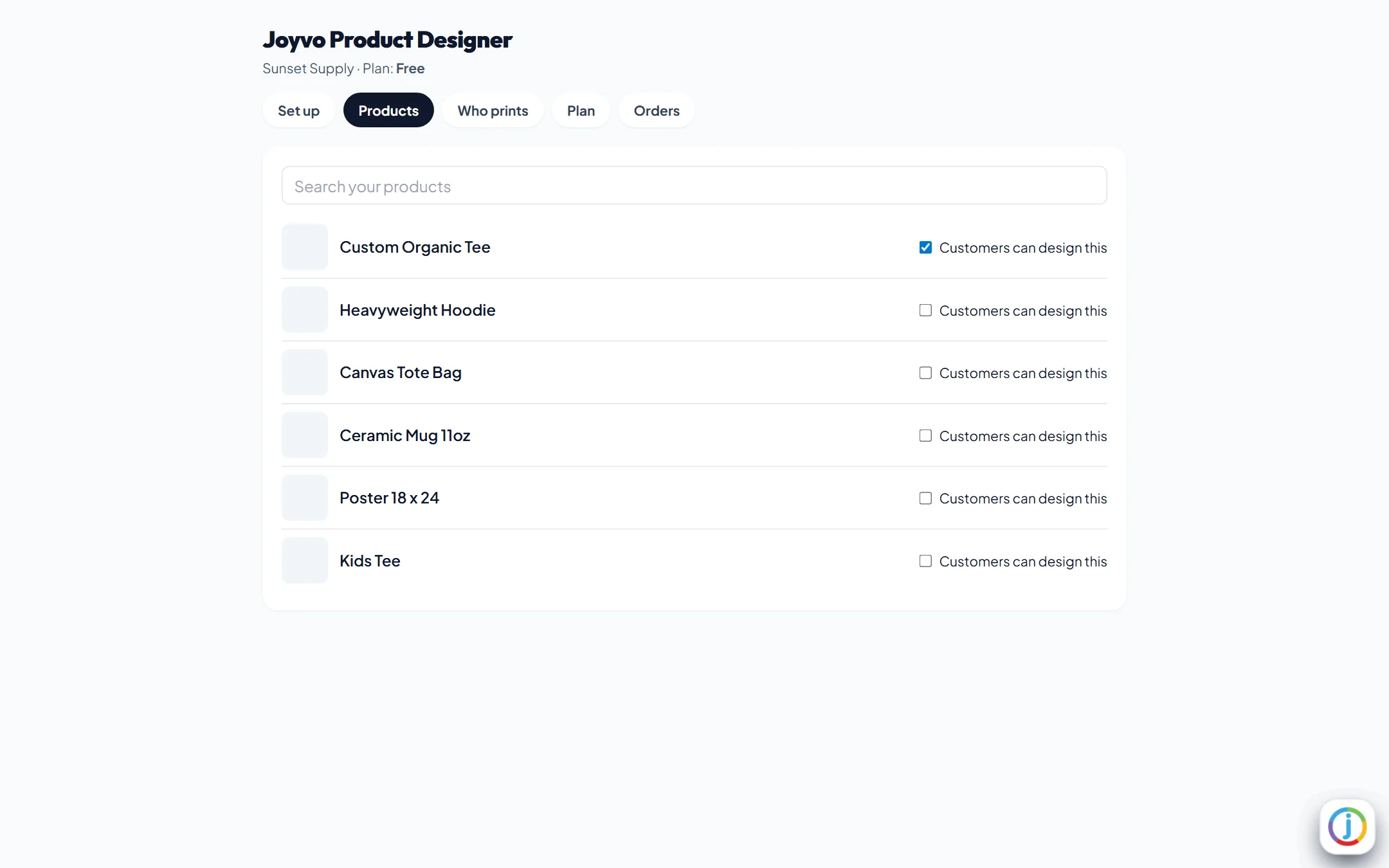Image resolution: width=1389 pixels, height=868 pixels.
Task: Select the Products tab
Action: pos(388,111)
